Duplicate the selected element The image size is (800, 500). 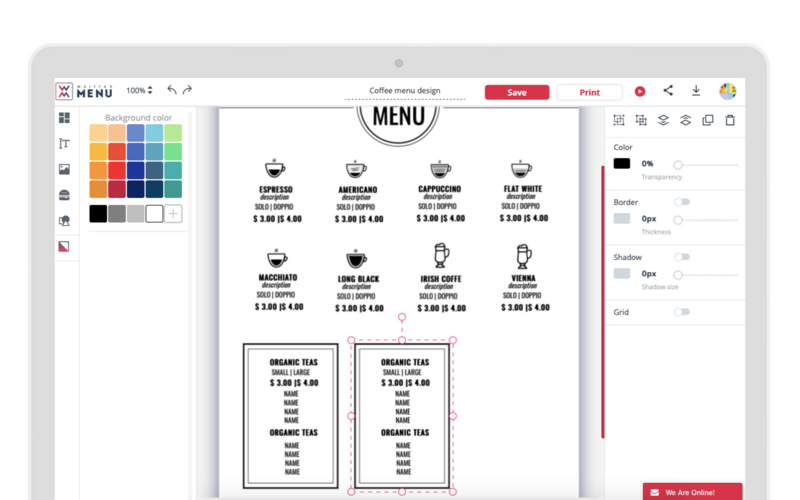click(x=708, y=120)
